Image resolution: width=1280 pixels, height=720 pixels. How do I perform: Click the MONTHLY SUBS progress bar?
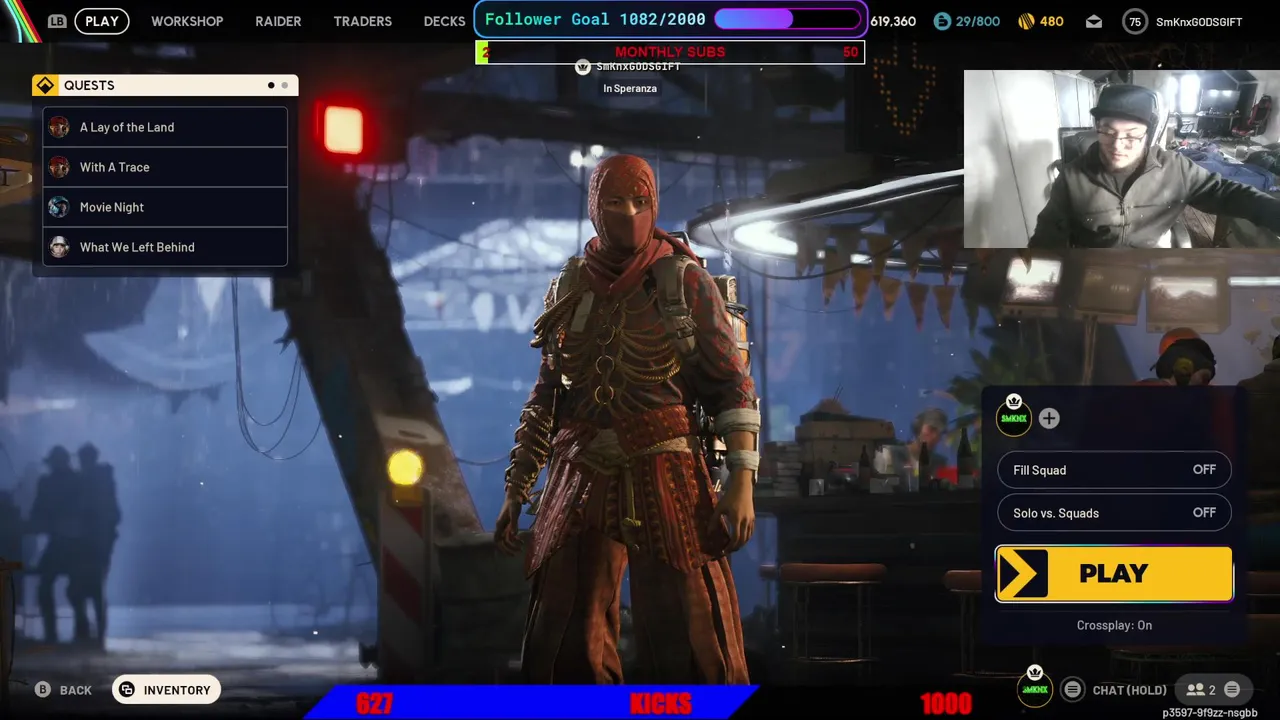click(670, 52)
